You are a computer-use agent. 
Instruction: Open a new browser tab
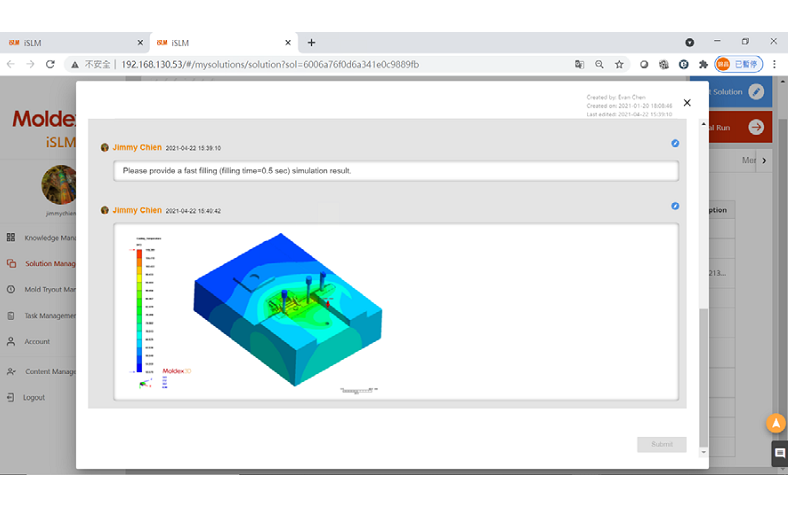(x=312, y=43)
